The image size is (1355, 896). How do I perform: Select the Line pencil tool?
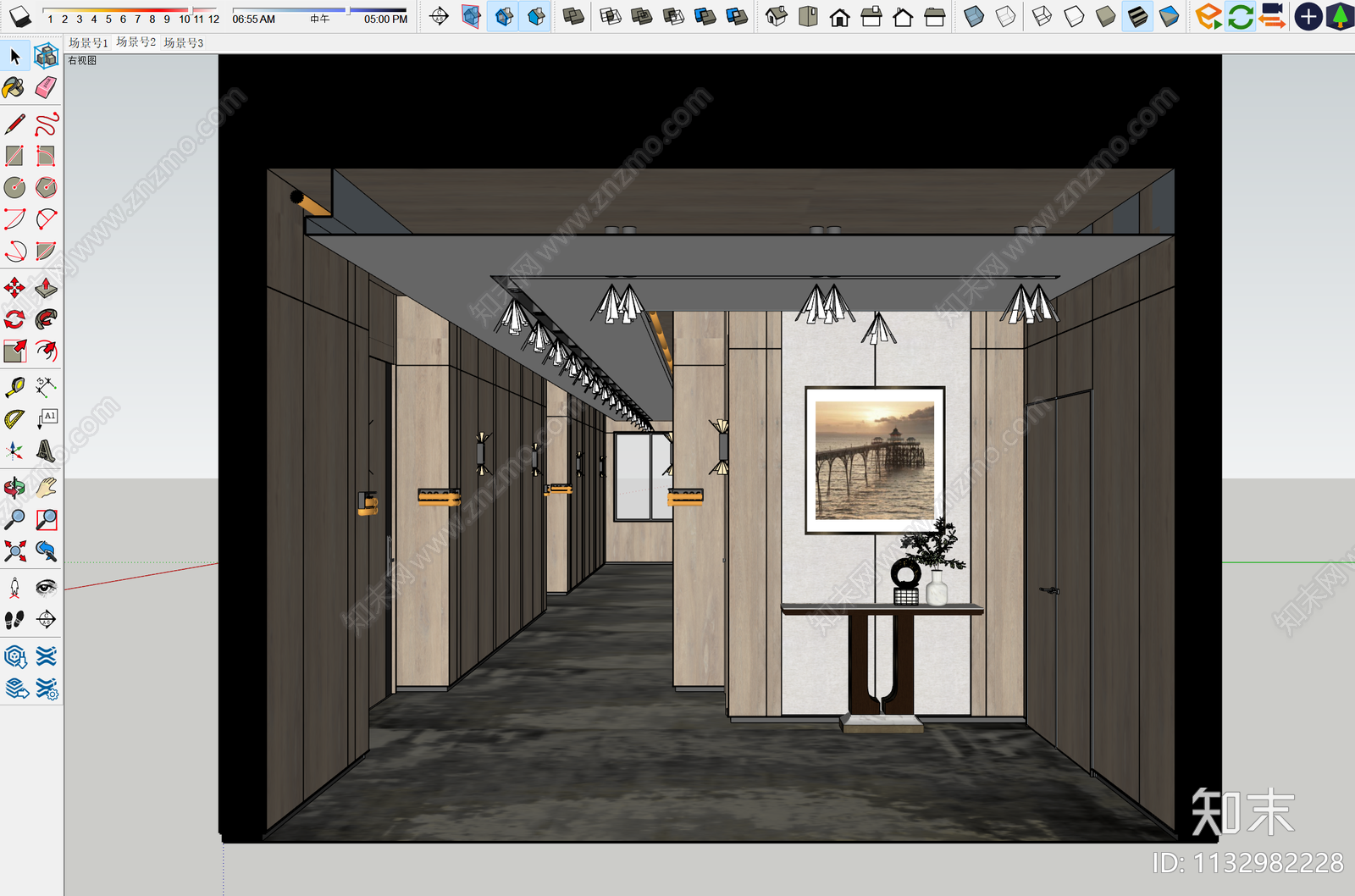coord(14,124)
